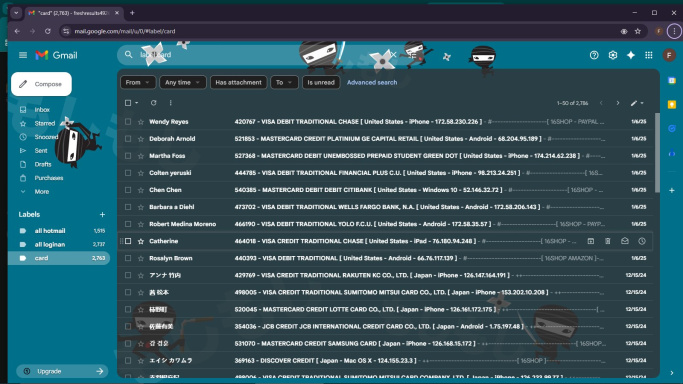This screenshot has height=384, width=683.
Task: Get add-ons plus icon in side panel
Action: pos(672,190)
